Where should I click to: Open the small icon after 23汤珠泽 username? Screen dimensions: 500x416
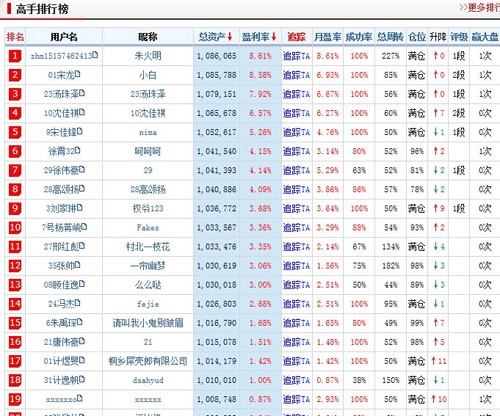[x=82, y=93]
